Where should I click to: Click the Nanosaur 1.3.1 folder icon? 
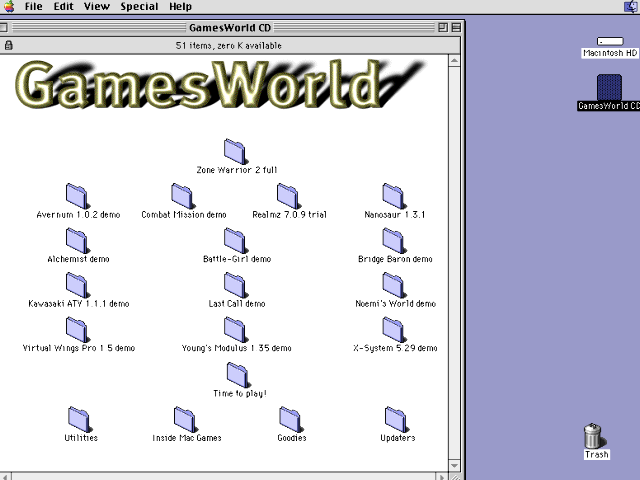pyautogui.click(x=393, y=196)
